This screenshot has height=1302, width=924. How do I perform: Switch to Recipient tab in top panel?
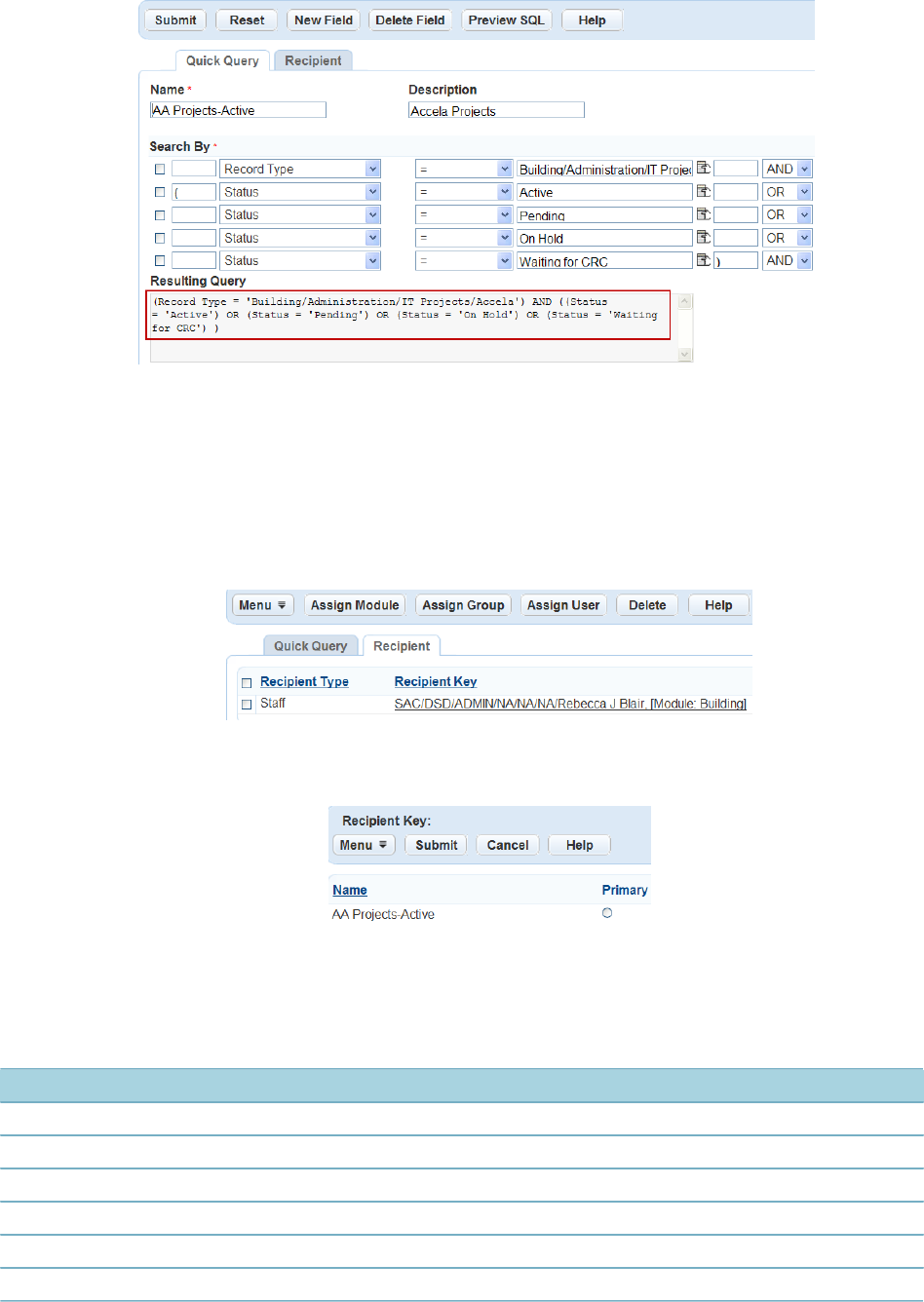[313, 60]
